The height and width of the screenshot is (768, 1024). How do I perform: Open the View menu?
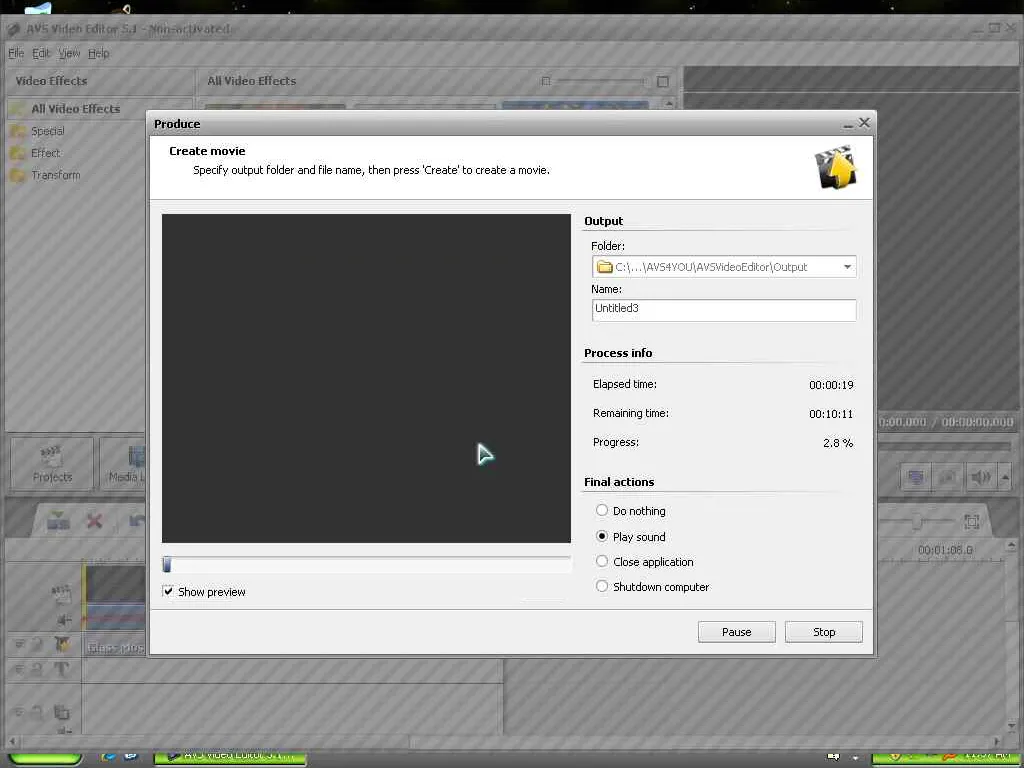pyautogui.click(x=69, y=54)
